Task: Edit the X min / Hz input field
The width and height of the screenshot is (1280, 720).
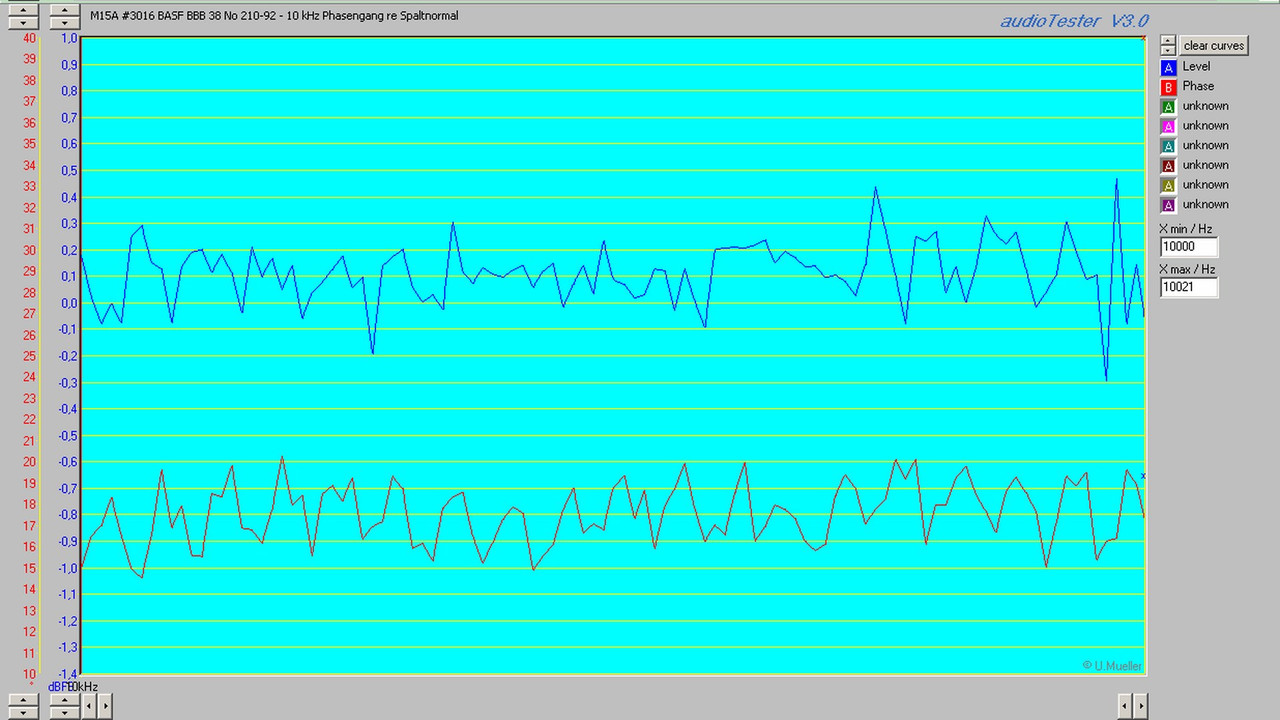Action: coord(1187,246)
